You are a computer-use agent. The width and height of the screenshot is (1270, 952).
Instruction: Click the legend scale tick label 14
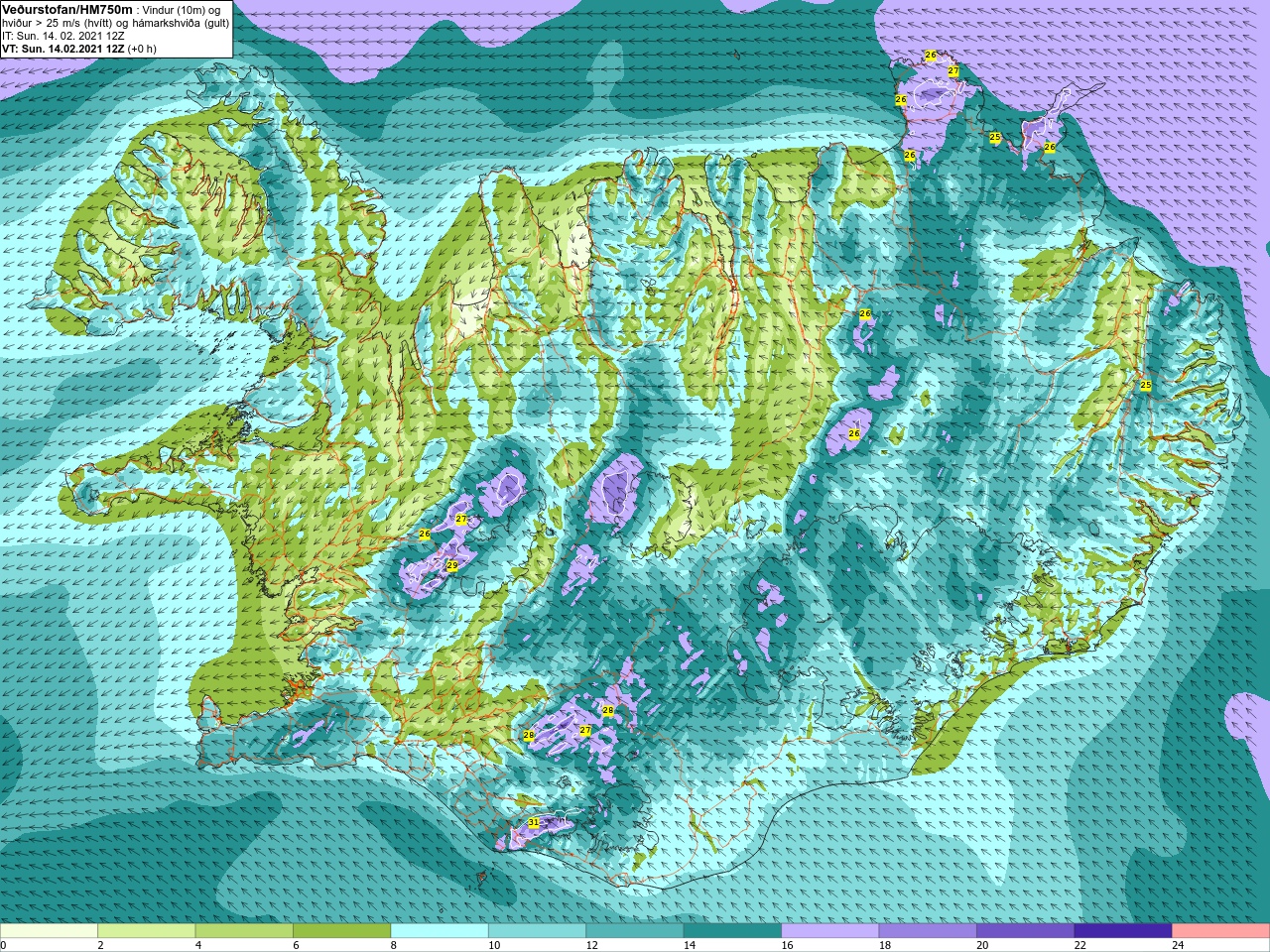[x=690, y=945]
